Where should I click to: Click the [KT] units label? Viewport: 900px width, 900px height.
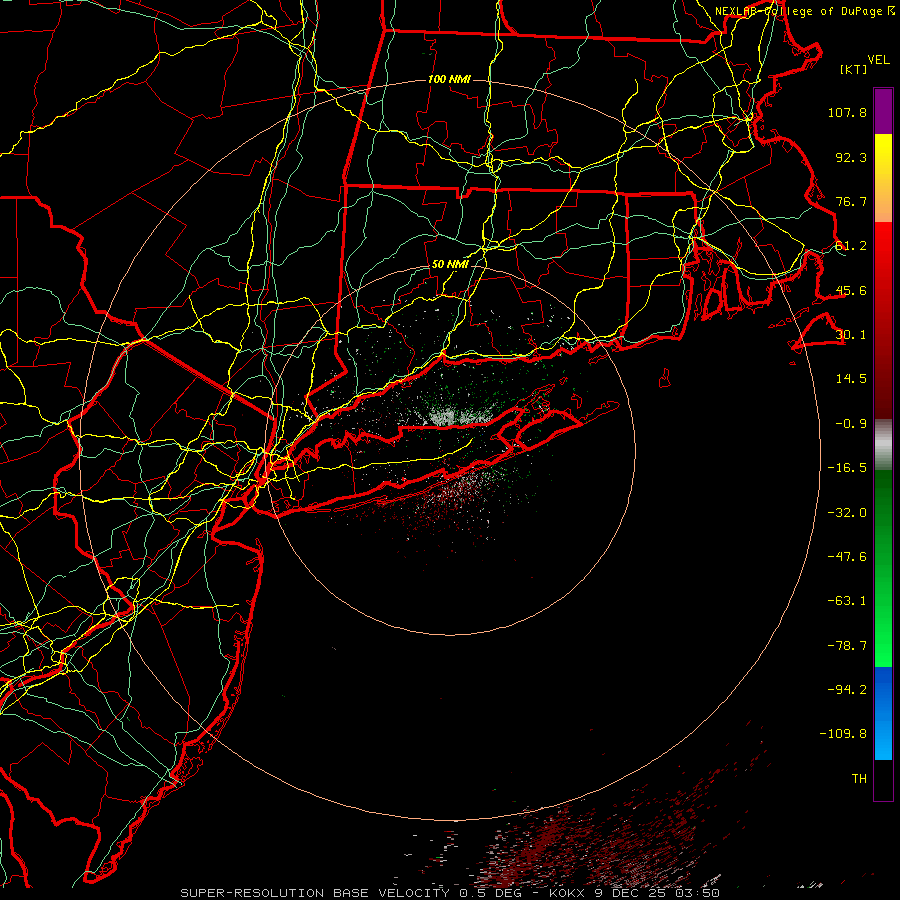click(854, 69)
